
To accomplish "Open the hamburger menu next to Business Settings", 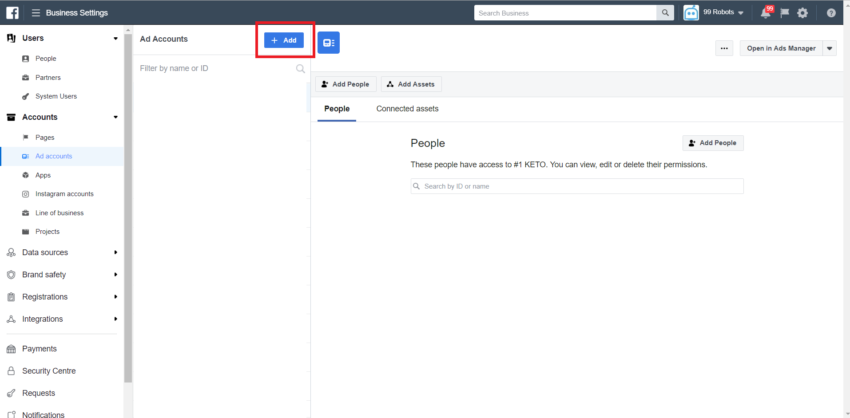I will coord(36,13).
